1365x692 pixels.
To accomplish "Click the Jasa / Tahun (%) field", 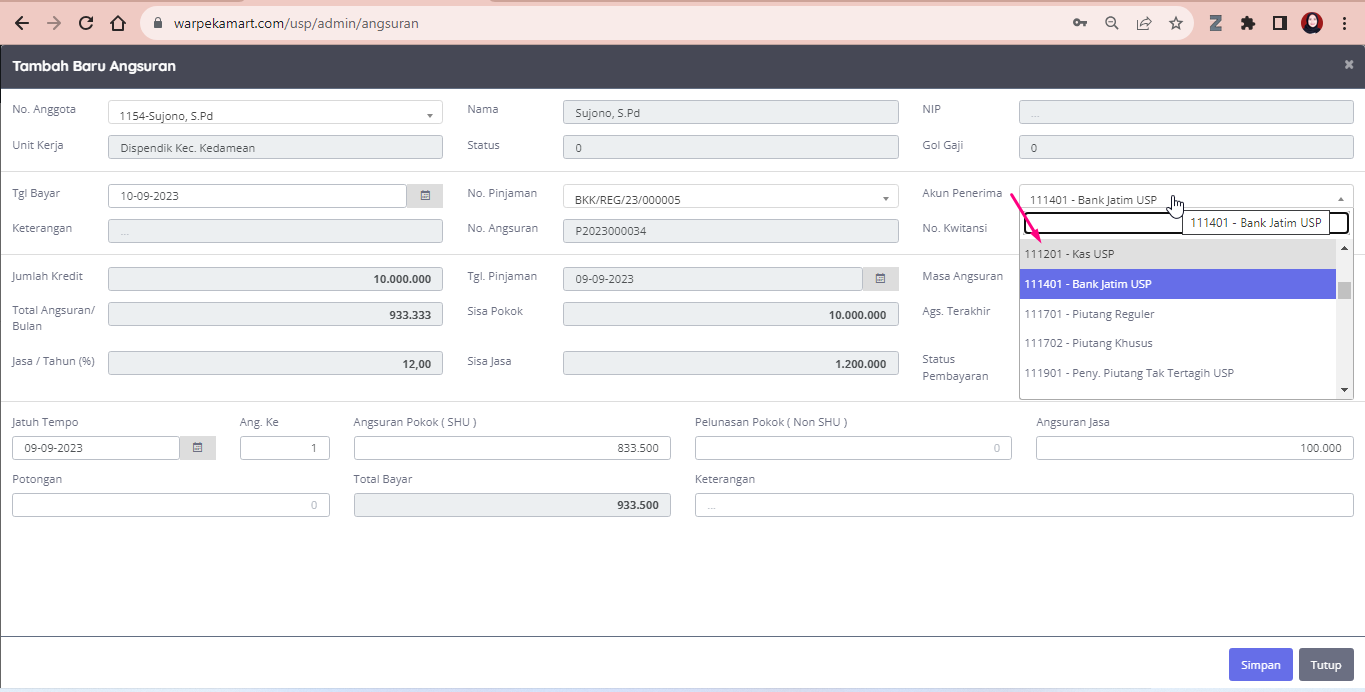I will (x=275, y=363).
